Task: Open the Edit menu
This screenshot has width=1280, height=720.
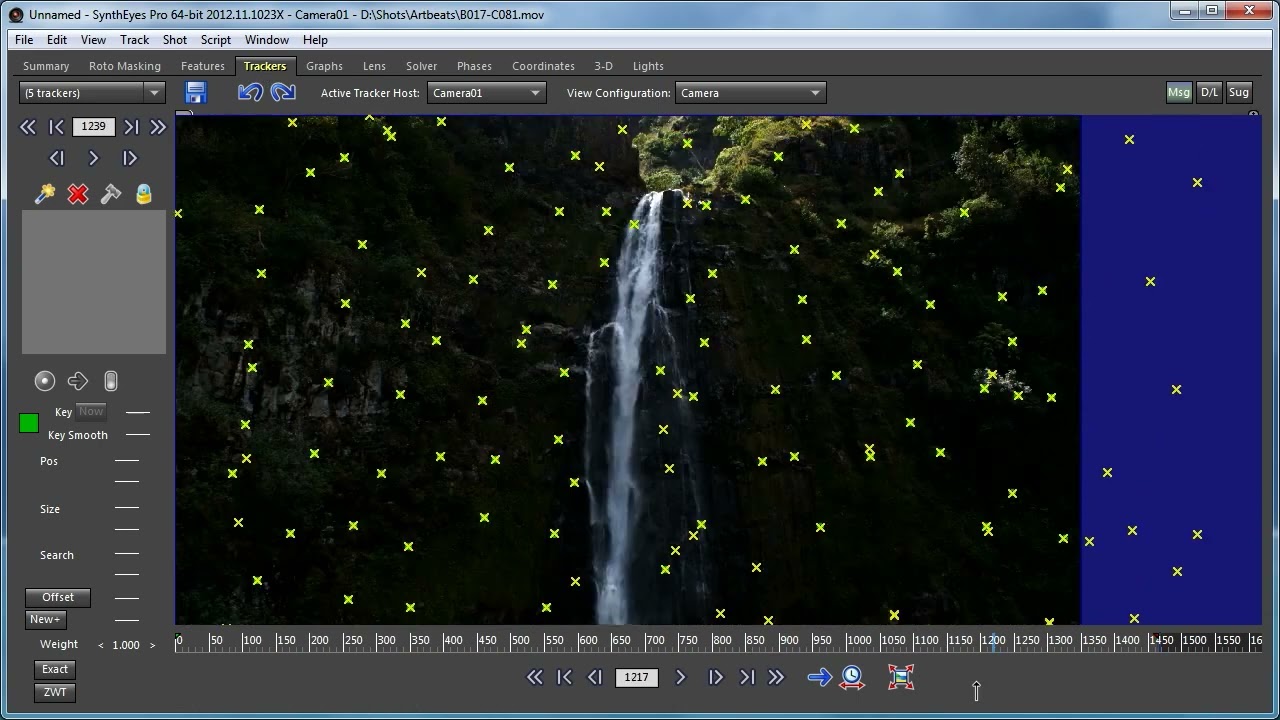Action: pyautogui.click(x=57, y=40)
